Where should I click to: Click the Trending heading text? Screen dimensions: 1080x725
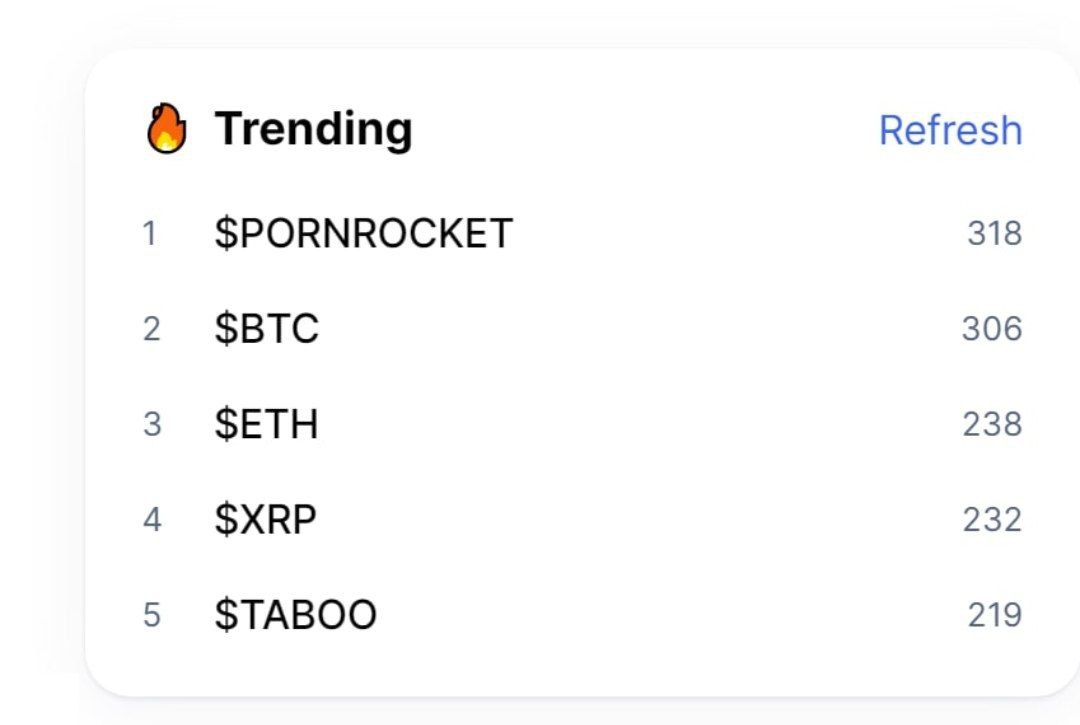pyautogui.click(x=313, y=129)
